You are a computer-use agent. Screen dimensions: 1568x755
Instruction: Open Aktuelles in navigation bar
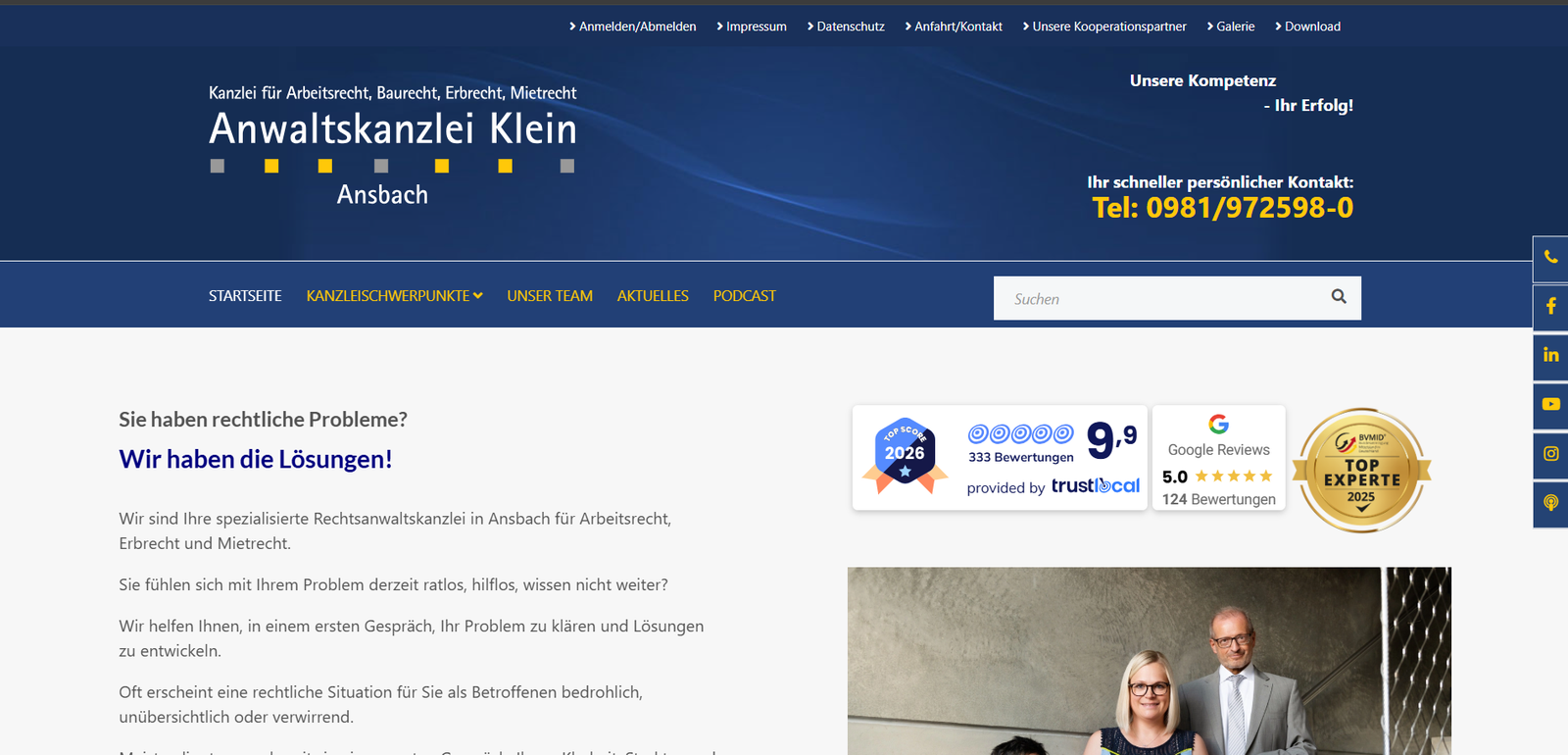point(653,296)
